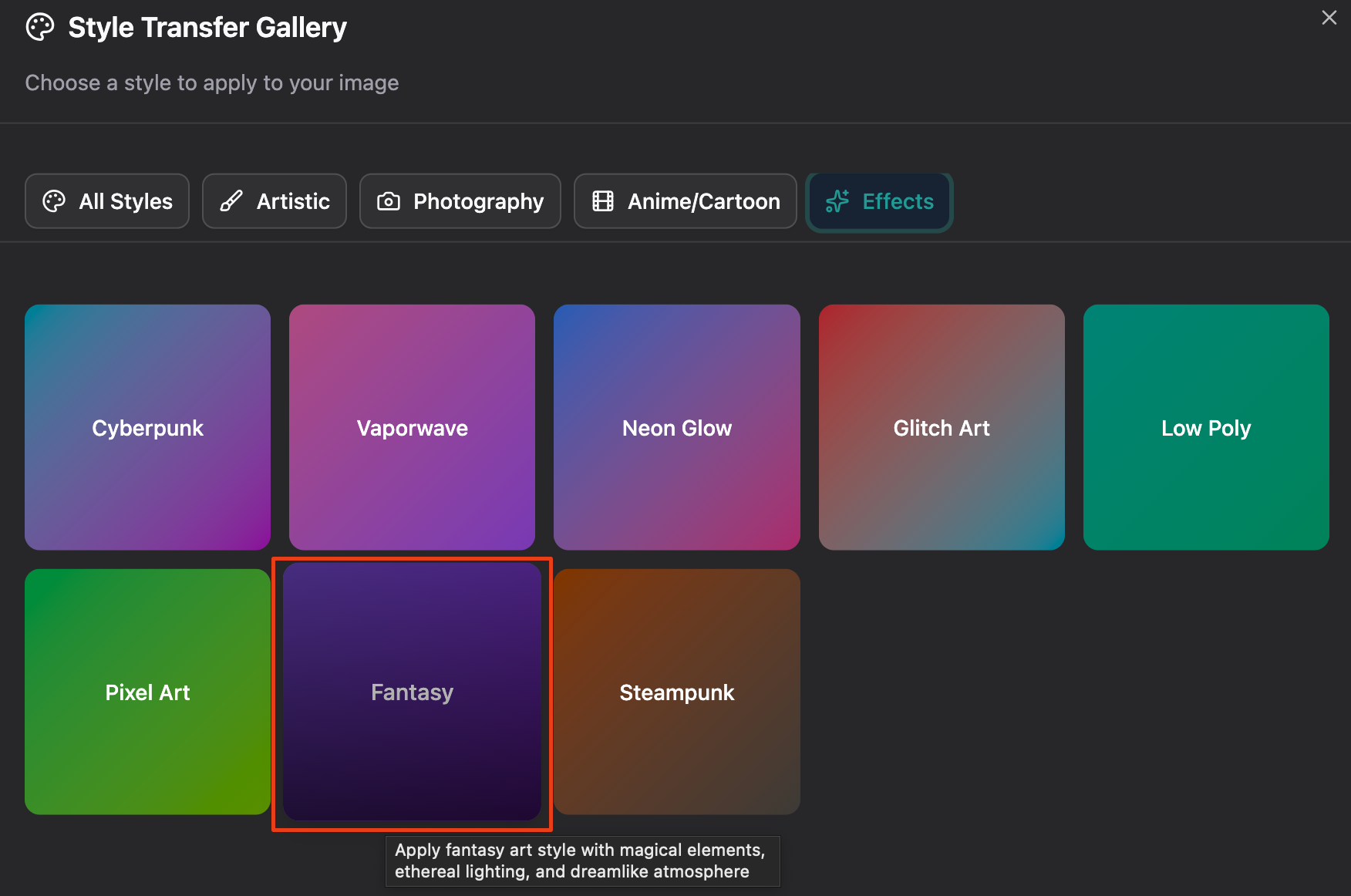Click the palette icon beside Style Transfer Gallery
The width and height of the screenshot is (1351, 896).
click(x=40, y=28)
